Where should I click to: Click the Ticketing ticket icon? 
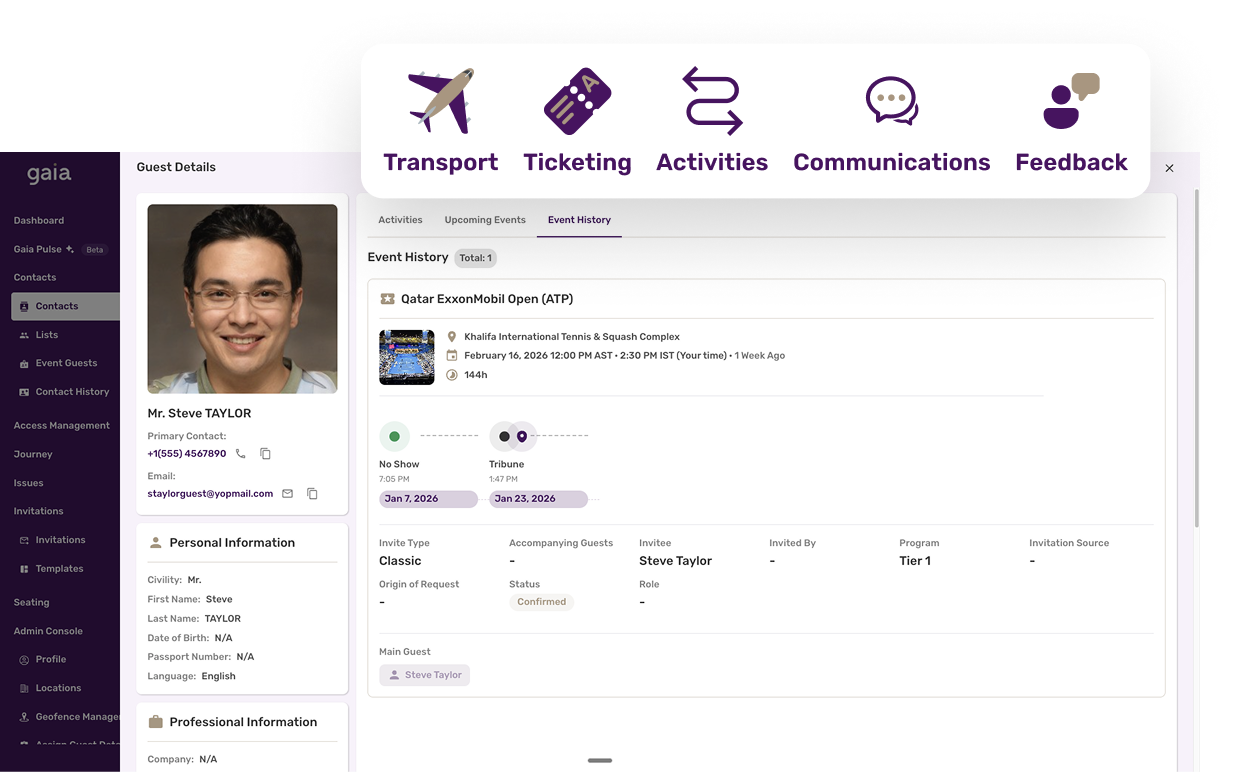click(577, 101)
